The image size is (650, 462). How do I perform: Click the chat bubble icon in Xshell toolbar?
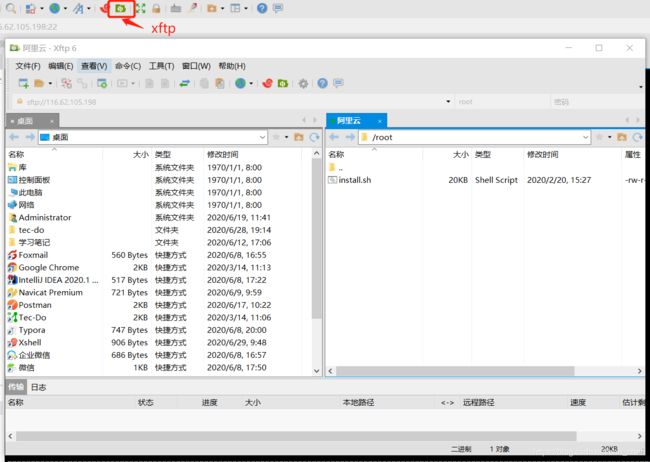click(278, 8)
